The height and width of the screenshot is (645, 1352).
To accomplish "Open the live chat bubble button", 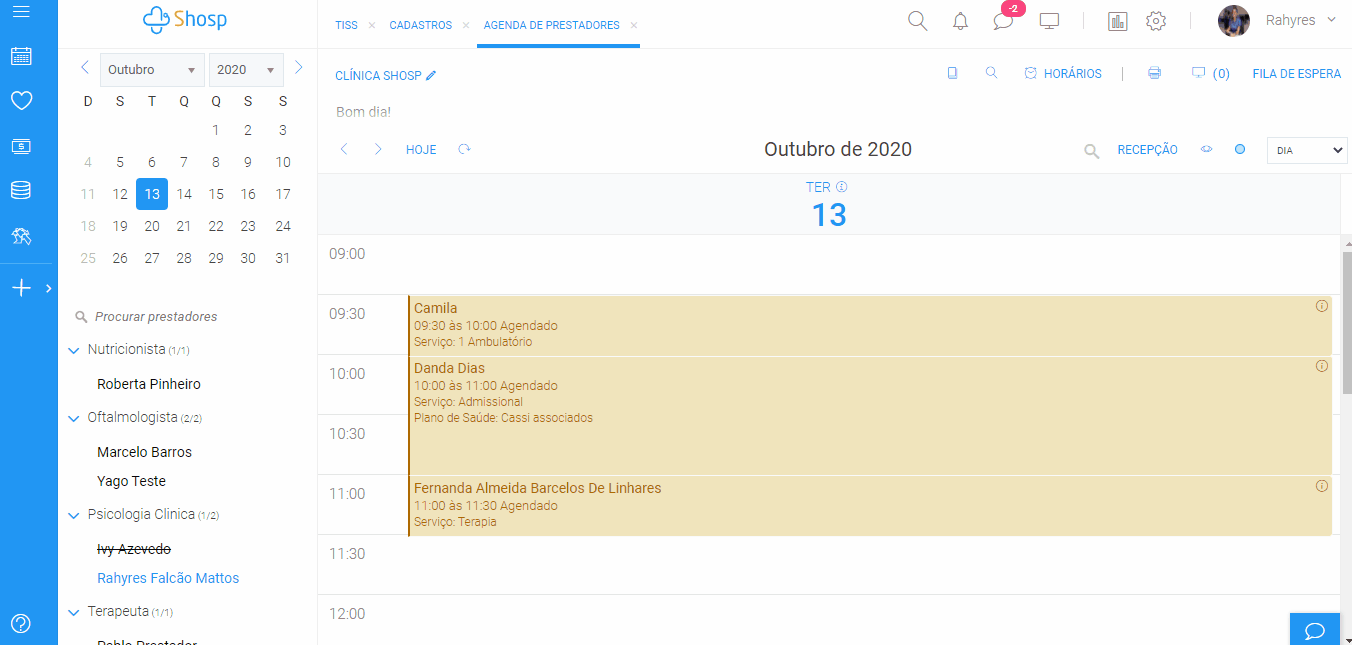I will (x=1315, y=630).
